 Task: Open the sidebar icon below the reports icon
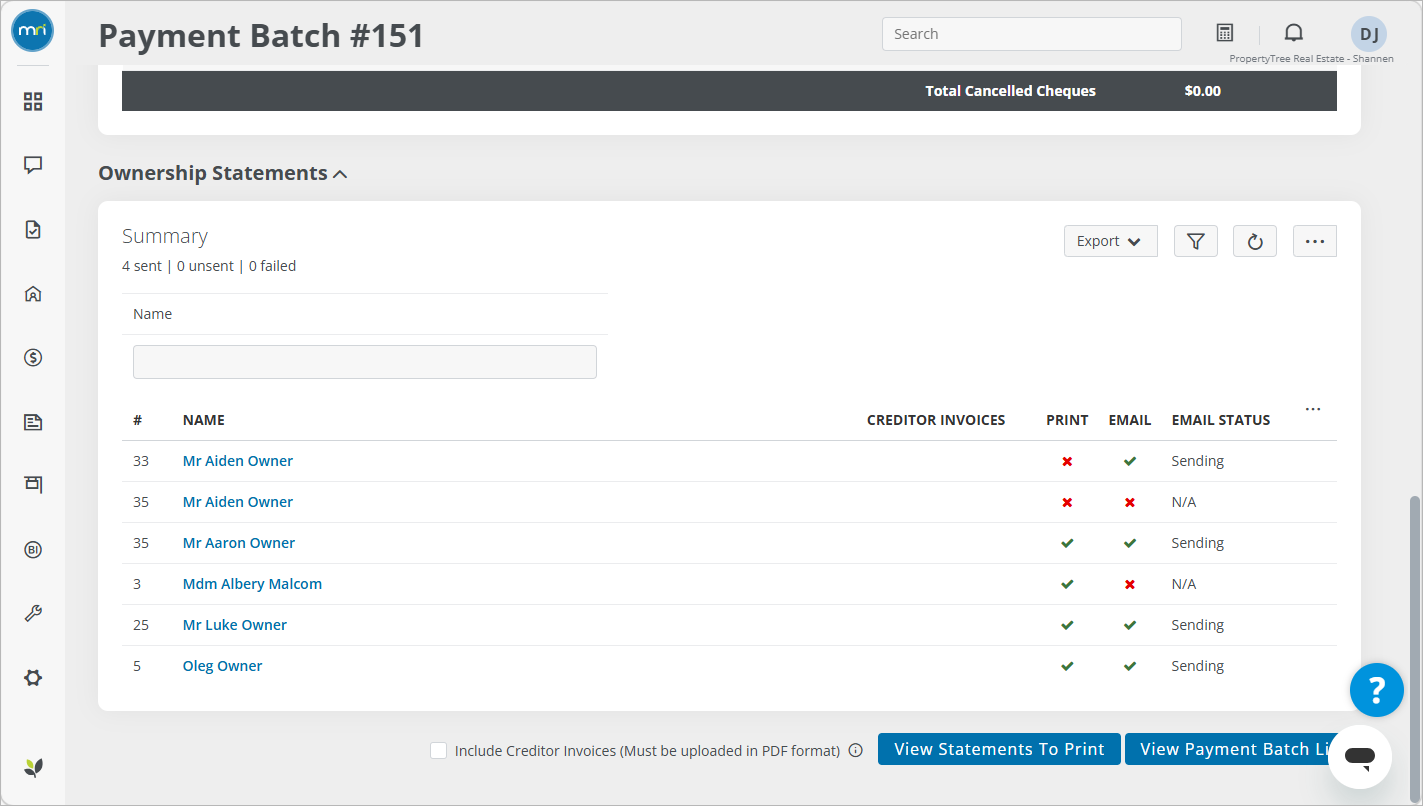(33, 485)
